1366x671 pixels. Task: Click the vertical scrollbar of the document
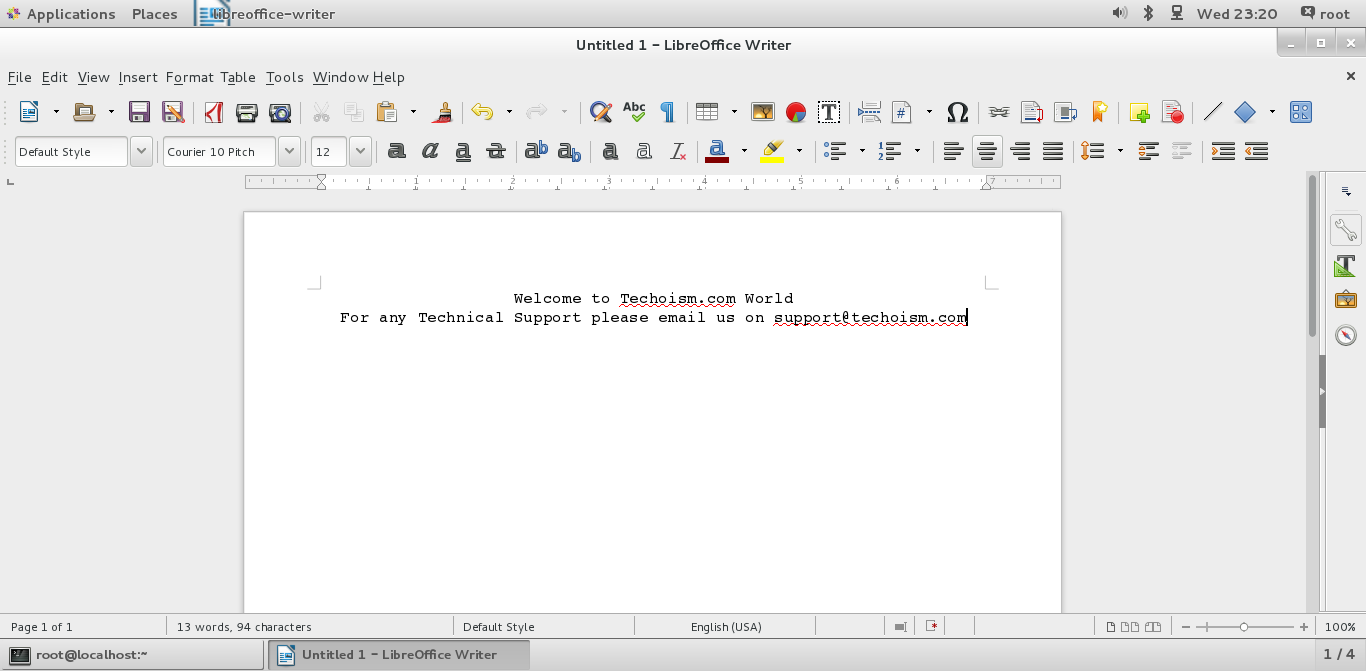tap(1313, 255)
